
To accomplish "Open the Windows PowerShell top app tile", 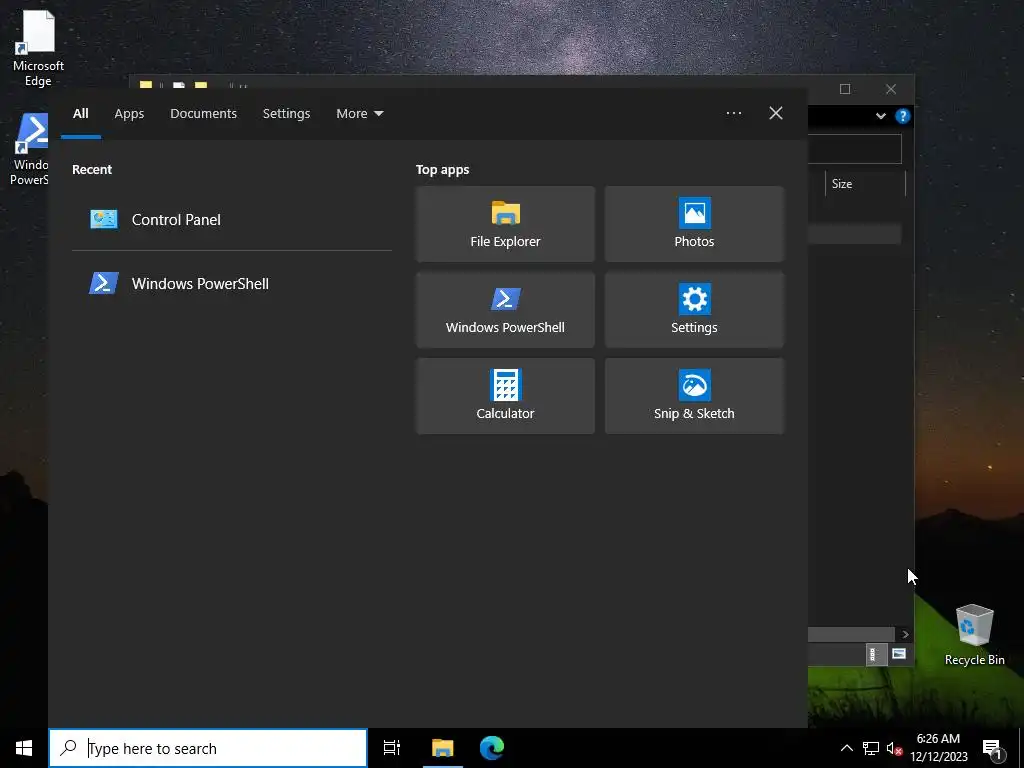I will point(505,310).
